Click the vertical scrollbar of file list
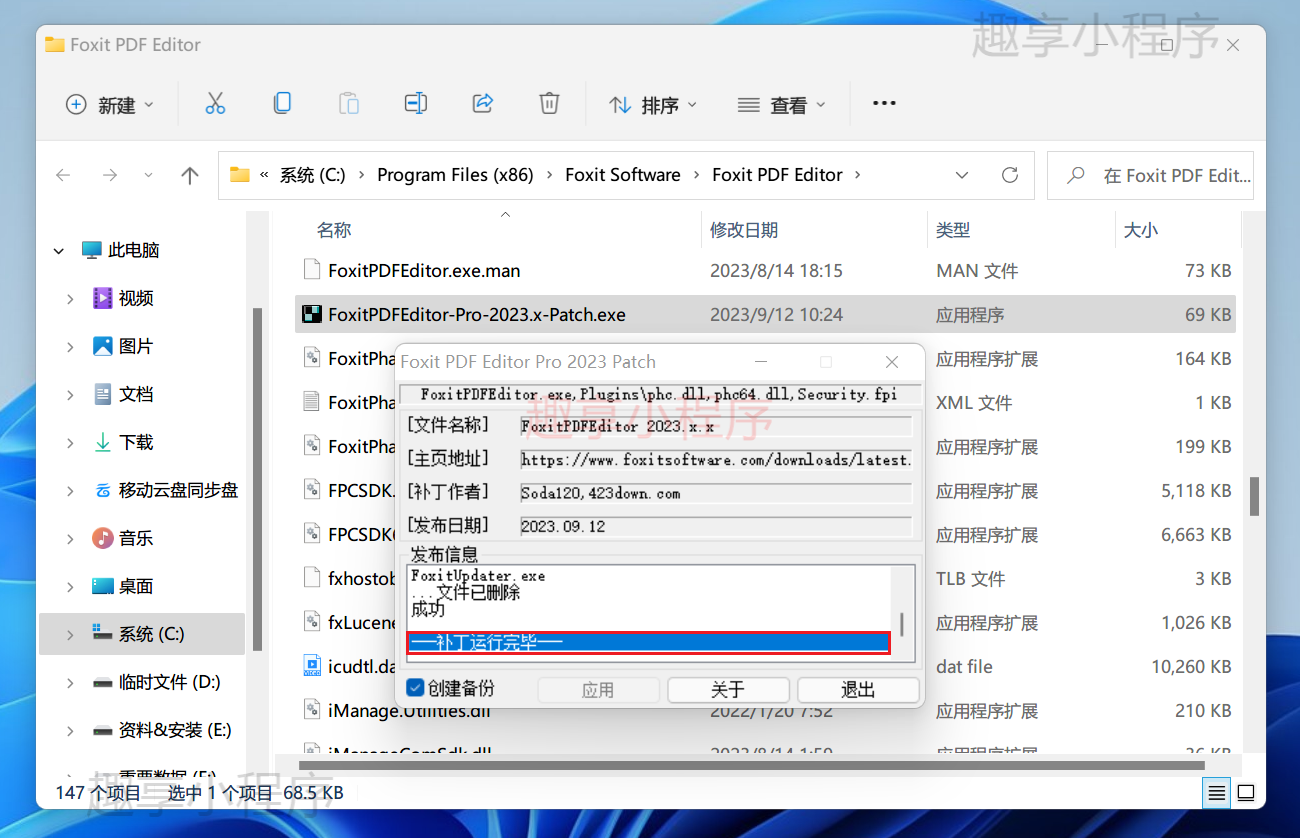 tap(1253, 496)
